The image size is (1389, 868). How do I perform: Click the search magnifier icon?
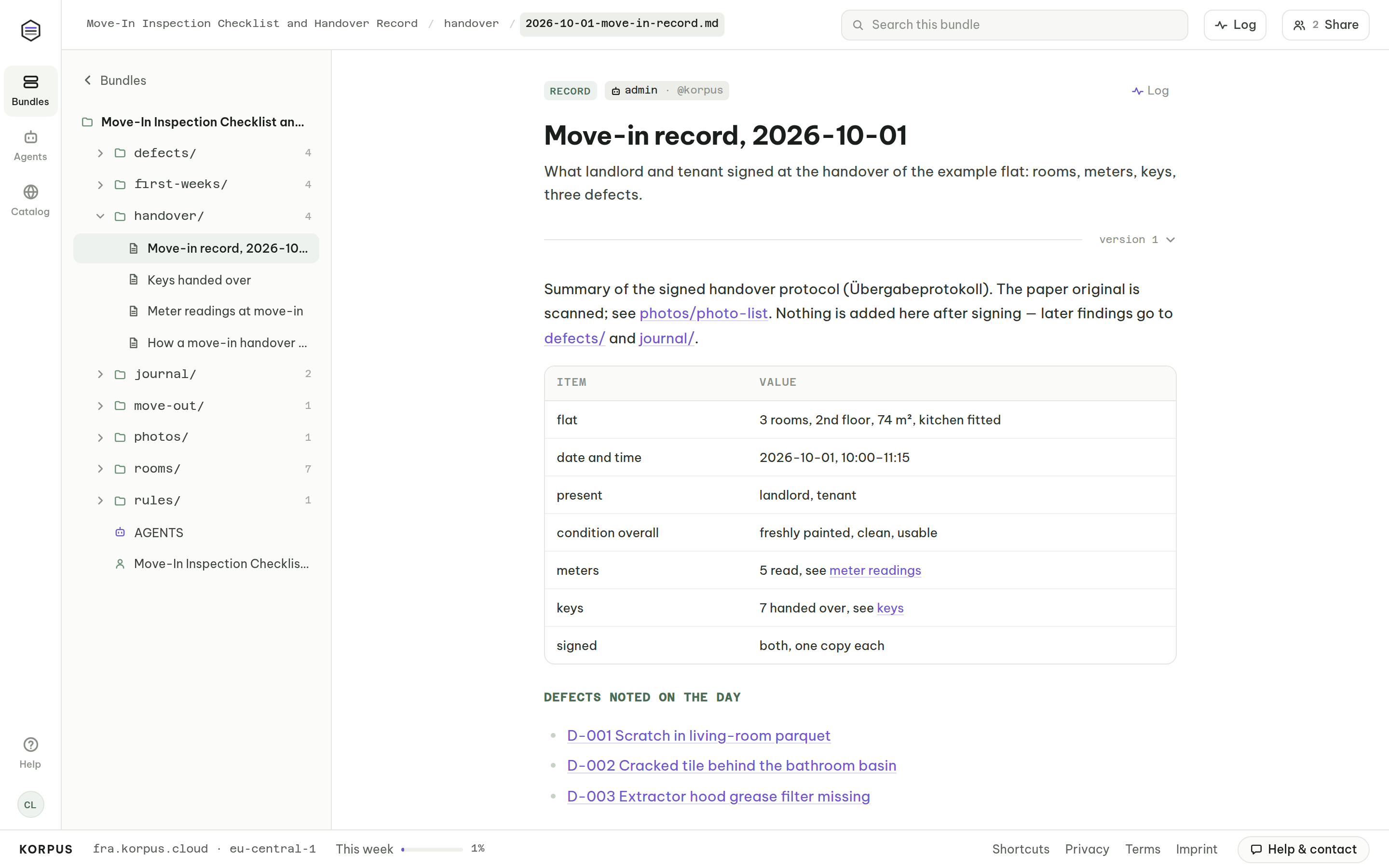tap(858, 25)
